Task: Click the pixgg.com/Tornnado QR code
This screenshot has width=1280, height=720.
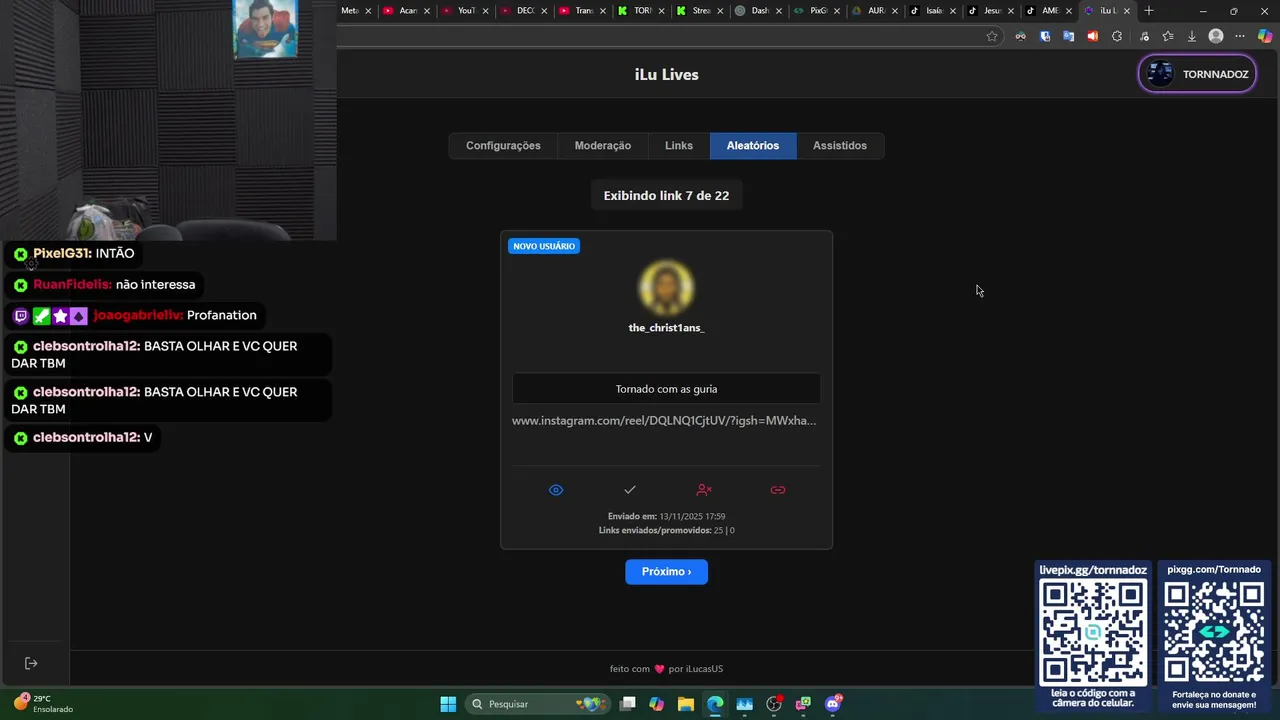Action: (1214, 633)
